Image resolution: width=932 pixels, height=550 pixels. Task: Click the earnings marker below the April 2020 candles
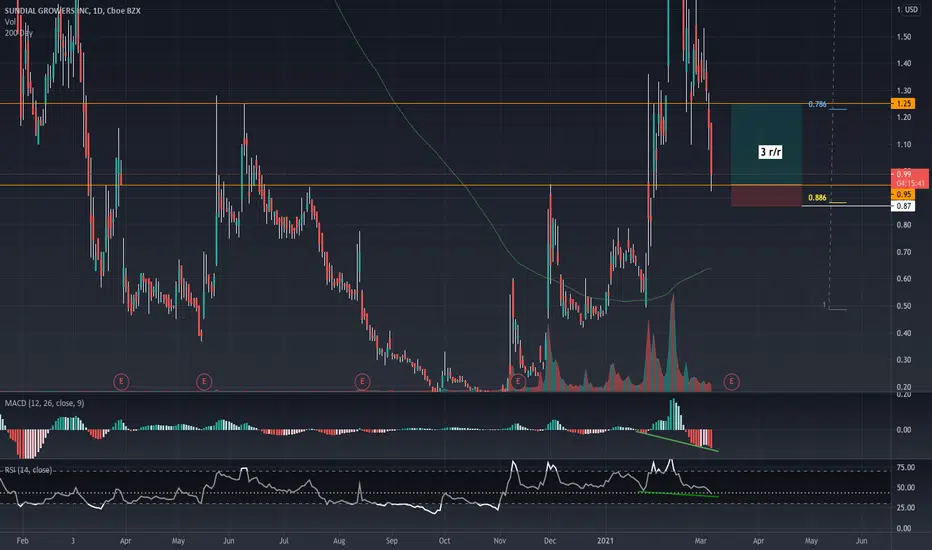pos(121,381)
